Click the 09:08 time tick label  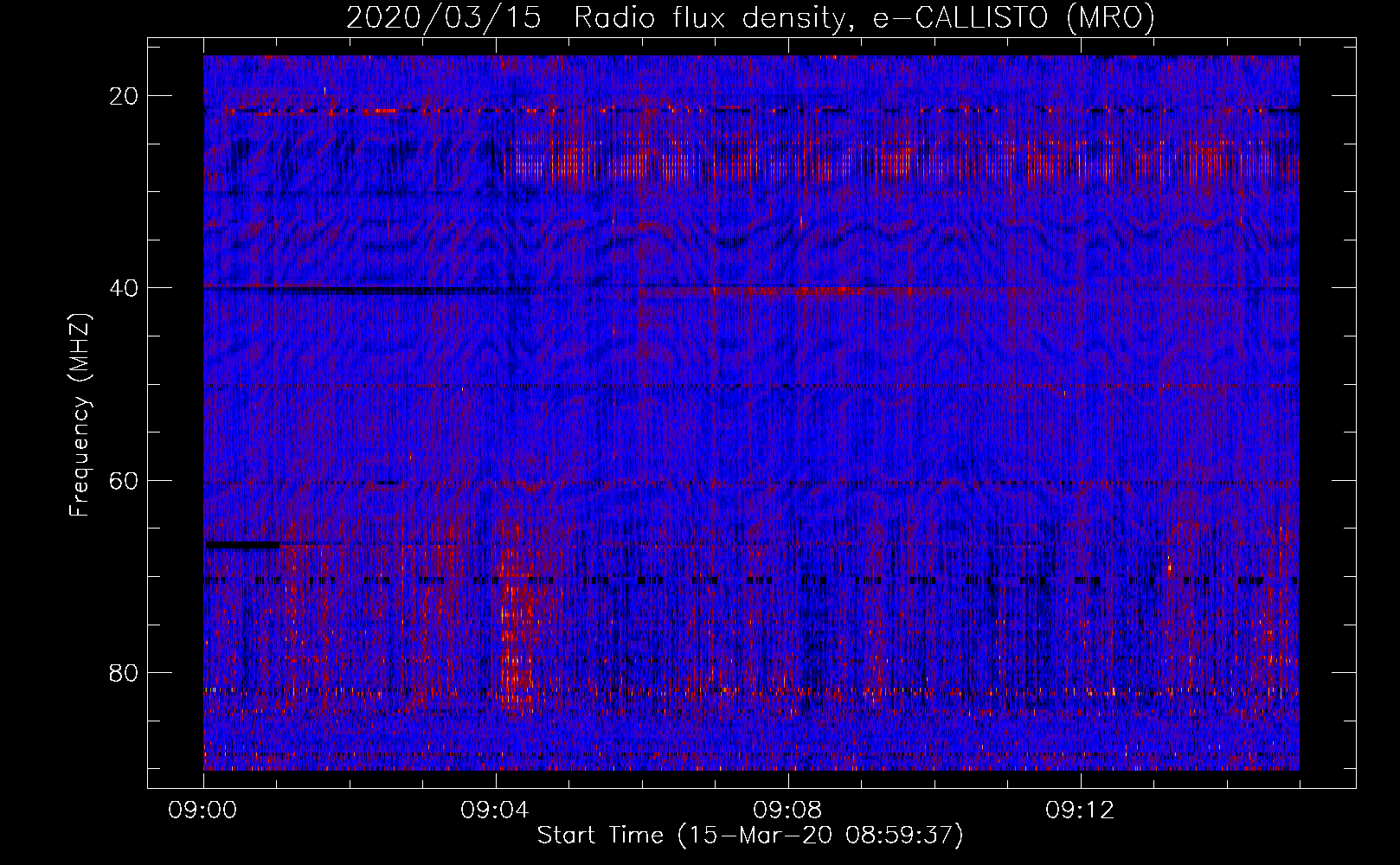click(x=788, y=811)
